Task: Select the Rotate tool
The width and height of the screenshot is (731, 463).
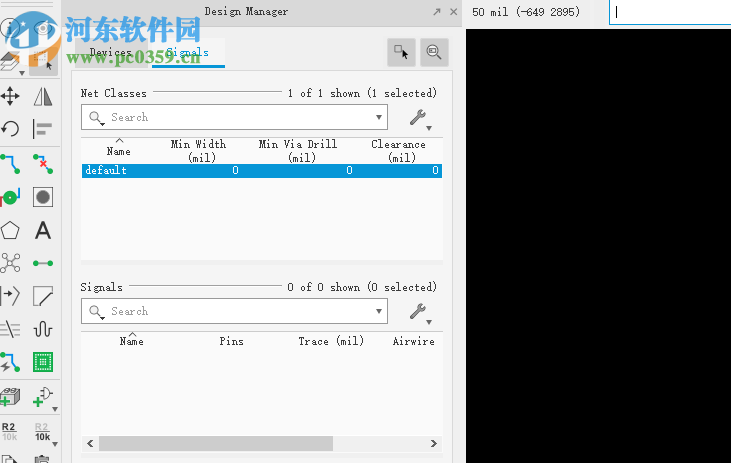Action: pos(10,129)
